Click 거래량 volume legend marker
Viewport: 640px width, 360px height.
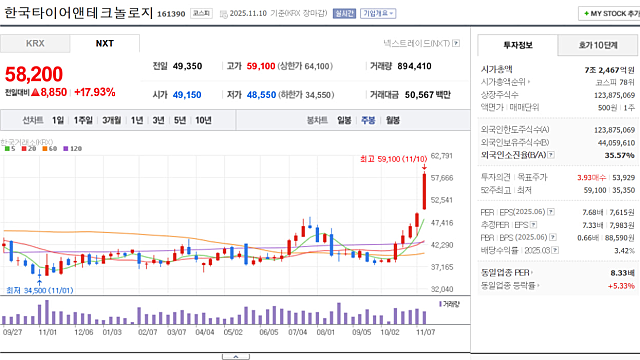(x=440, y=304)
